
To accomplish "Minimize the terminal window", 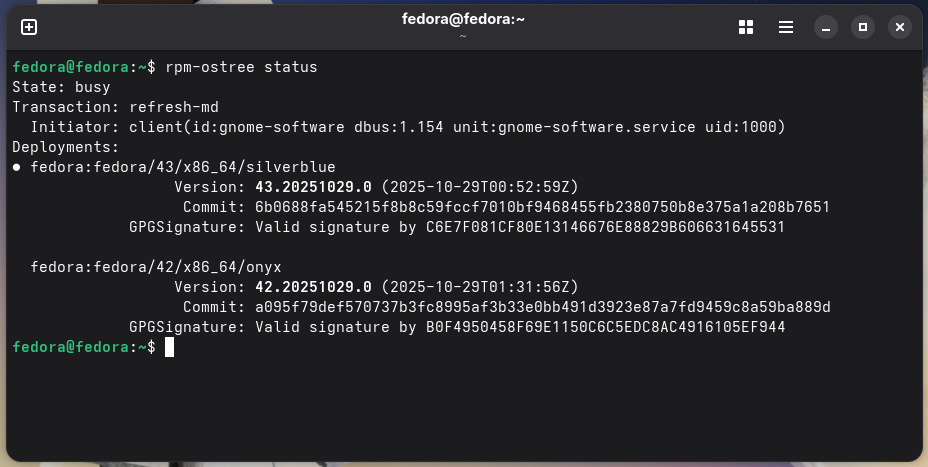I will pyautogui.click(x=826, y=27).
